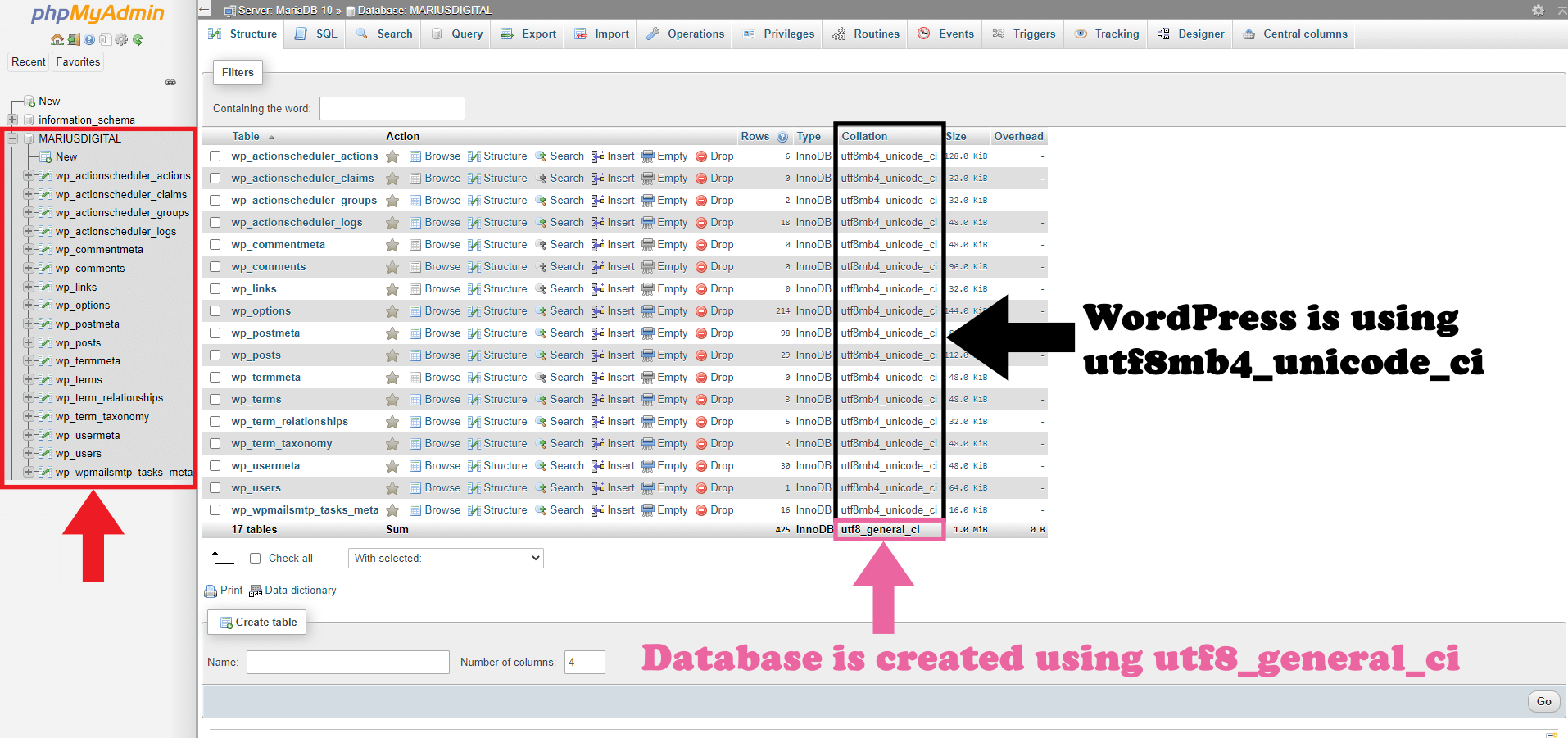Click the Rows help icon in header
The height and width of the screenshot is (738, 1568).
click(782, 137)
